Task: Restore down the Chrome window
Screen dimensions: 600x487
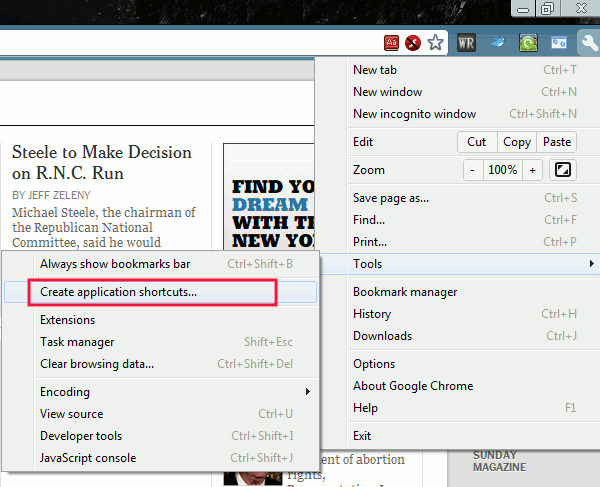Action: click(x=547, y=8)
